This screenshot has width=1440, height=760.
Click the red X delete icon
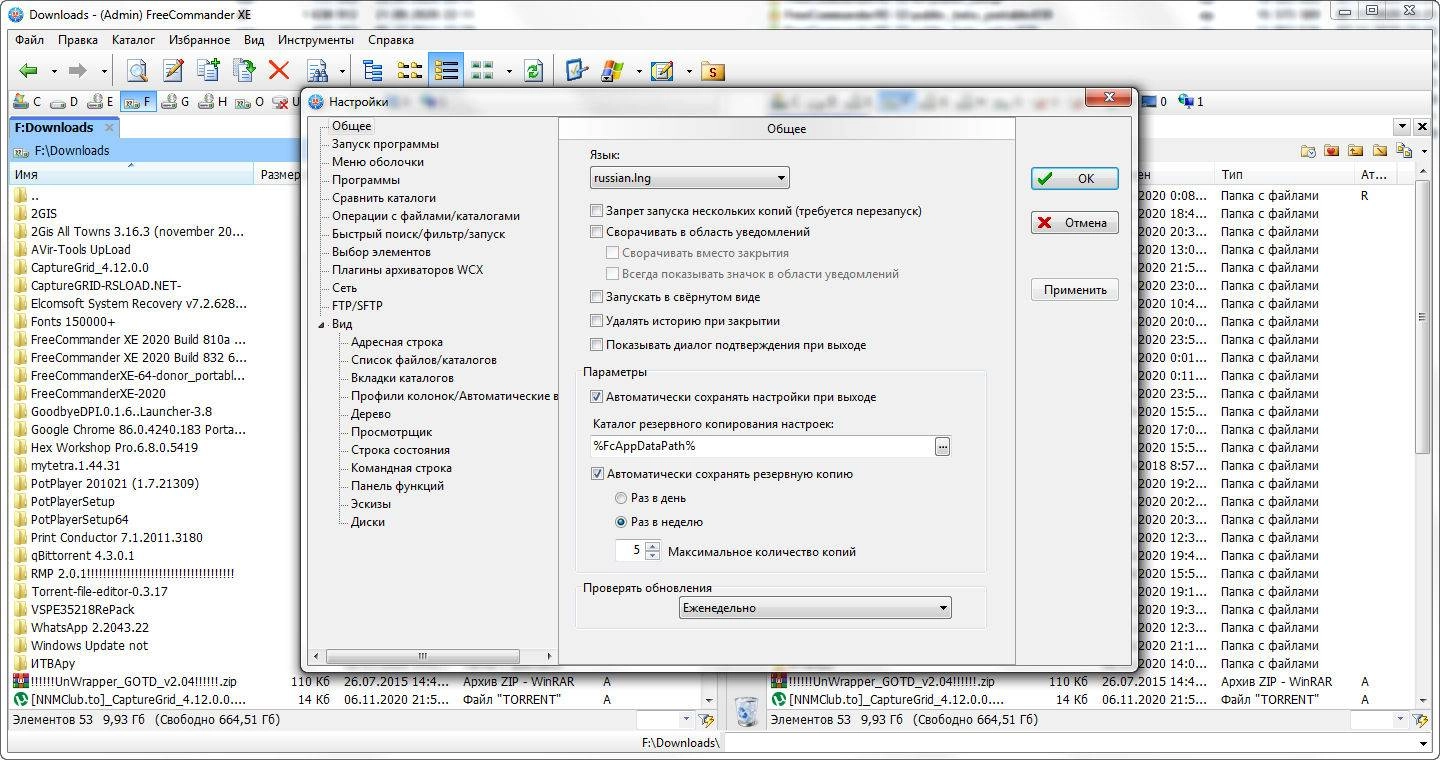pos(279,71)
